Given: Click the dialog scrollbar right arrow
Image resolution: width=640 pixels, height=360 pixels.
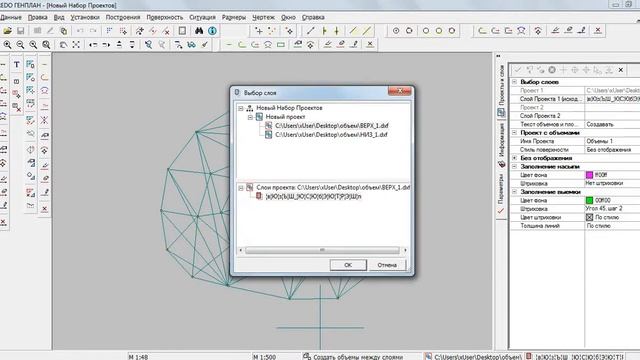Looking at the screenshot, I should [x=405, y=250].
